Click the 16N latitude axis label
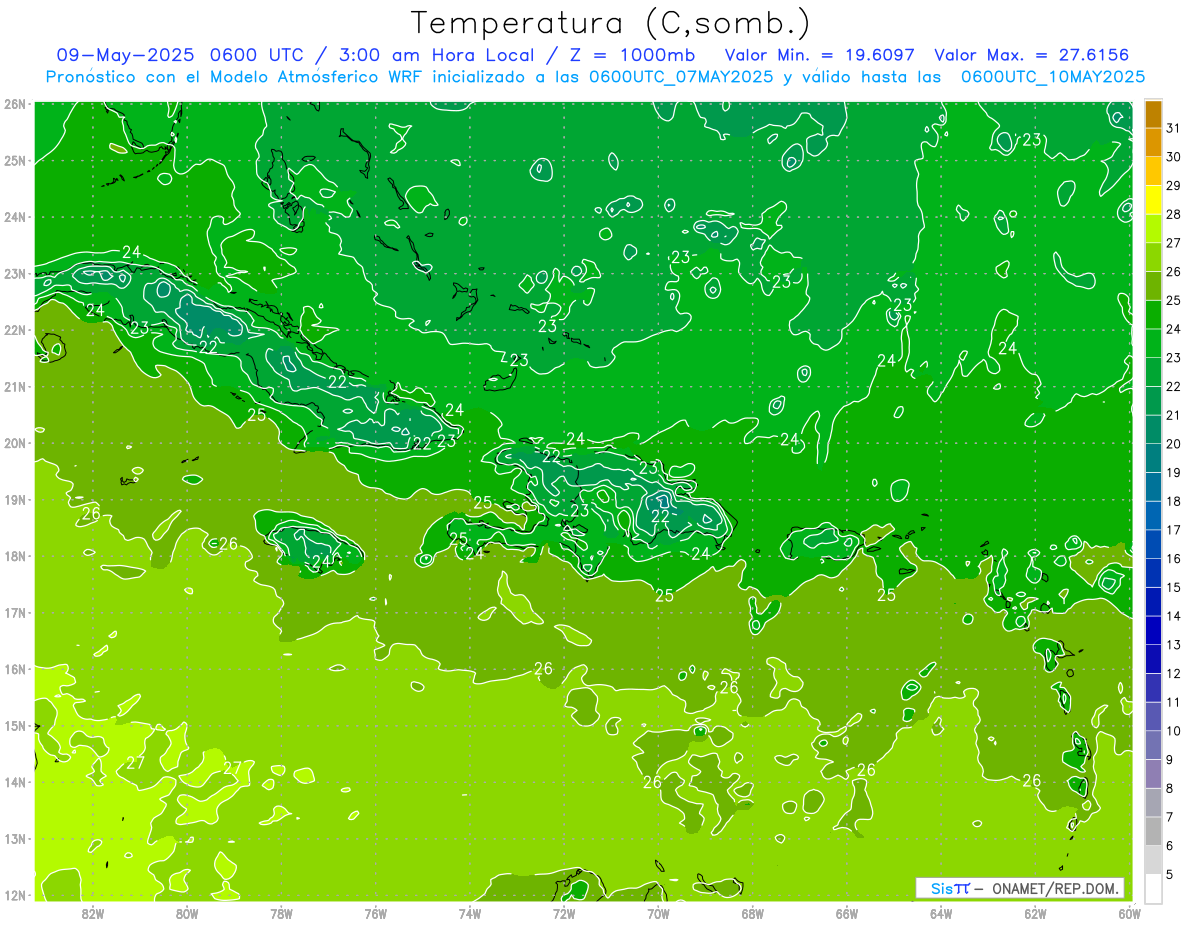The image size is (1200, 927). point(15,669)
